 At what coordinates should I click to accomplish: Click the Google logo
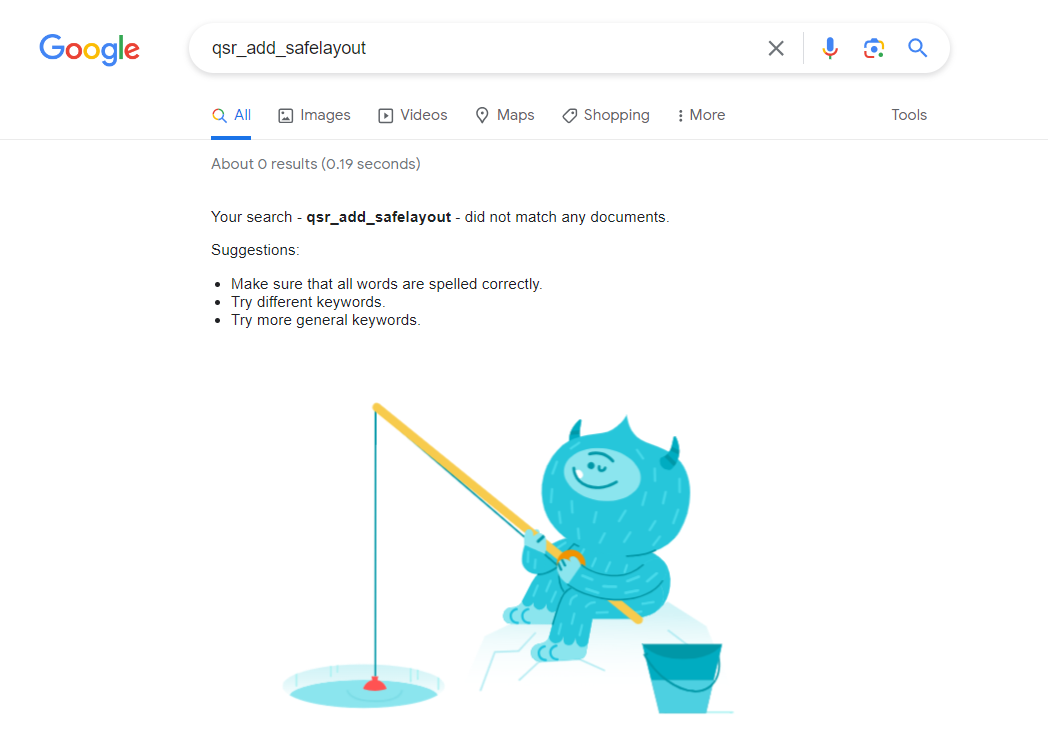[x=90, y=49]
